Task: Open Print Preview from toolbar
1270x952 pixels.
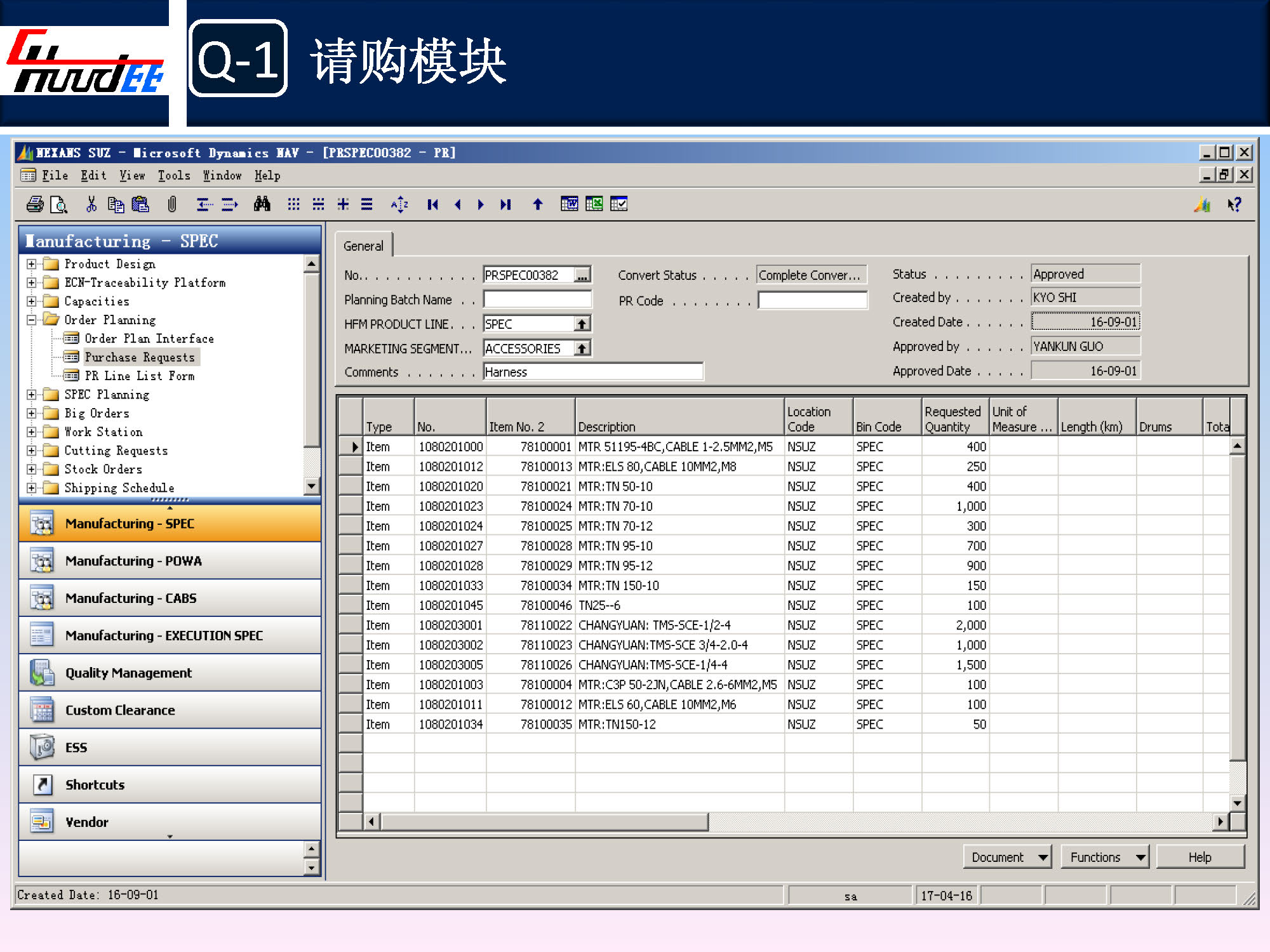Action: pos(59,204)
